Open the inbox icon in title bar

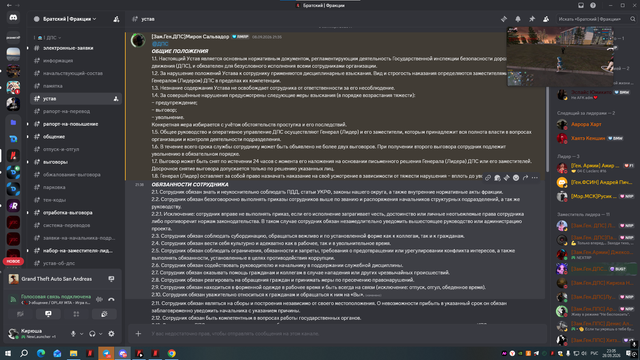point(581,5)
